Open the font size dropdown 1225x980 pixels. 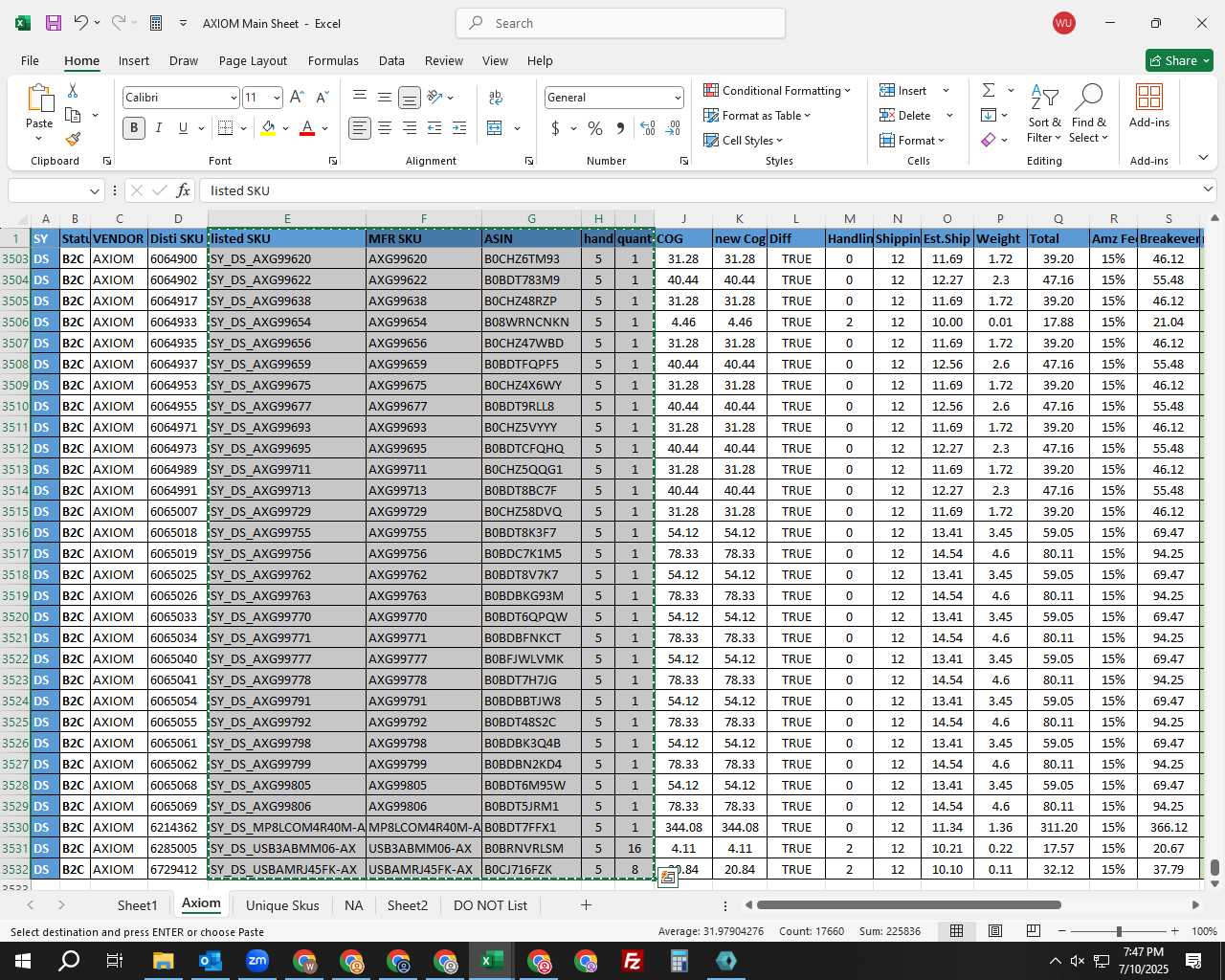277,98
